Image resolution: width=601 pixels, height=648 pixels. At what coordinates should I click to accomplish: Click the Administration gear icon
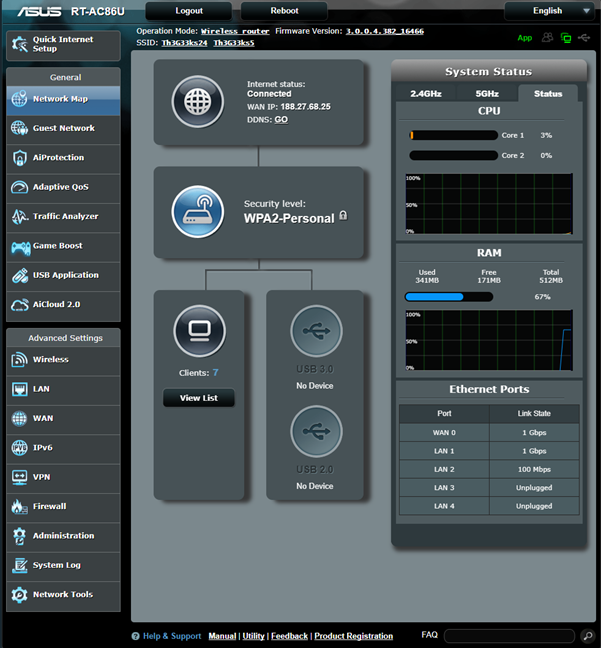coord(19,536)
